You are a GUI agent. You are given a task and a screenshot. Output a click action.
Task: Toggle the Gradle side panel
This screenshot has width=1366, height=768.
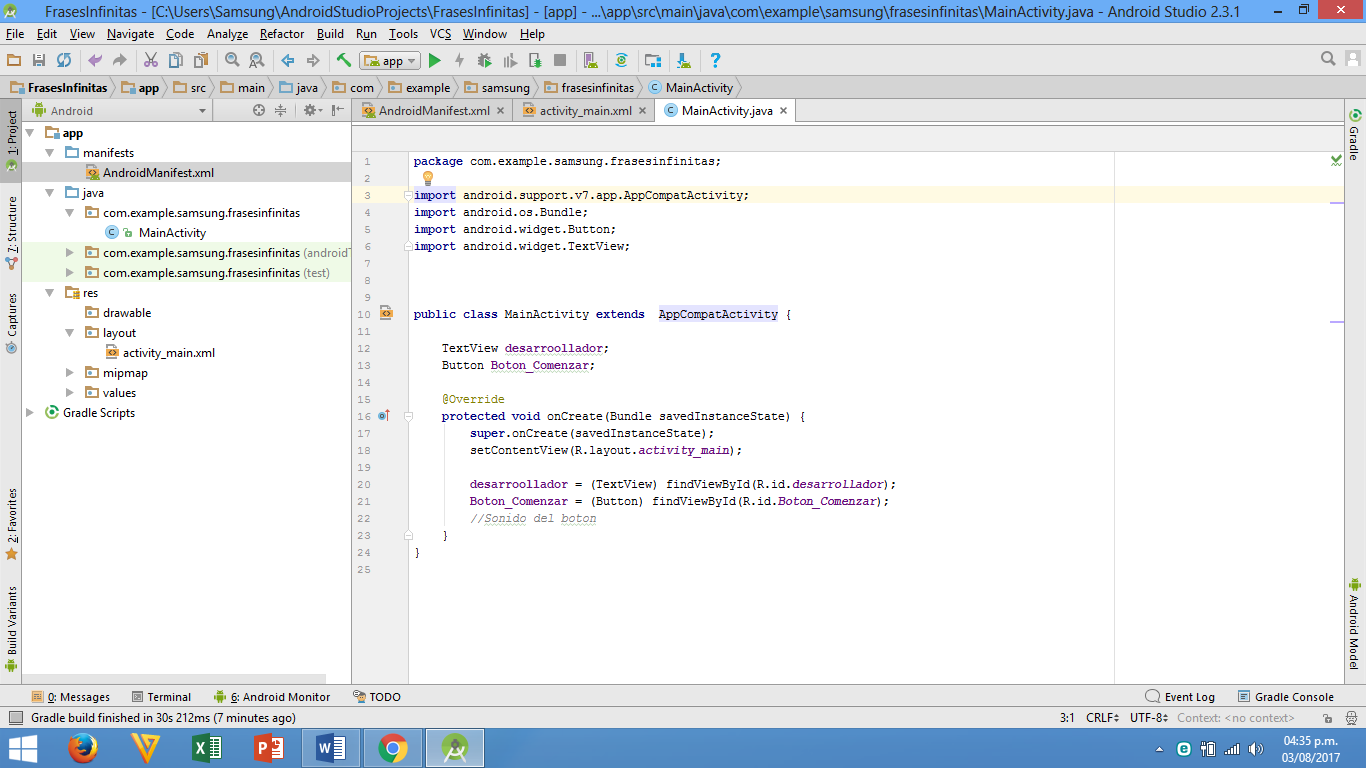1355,134
